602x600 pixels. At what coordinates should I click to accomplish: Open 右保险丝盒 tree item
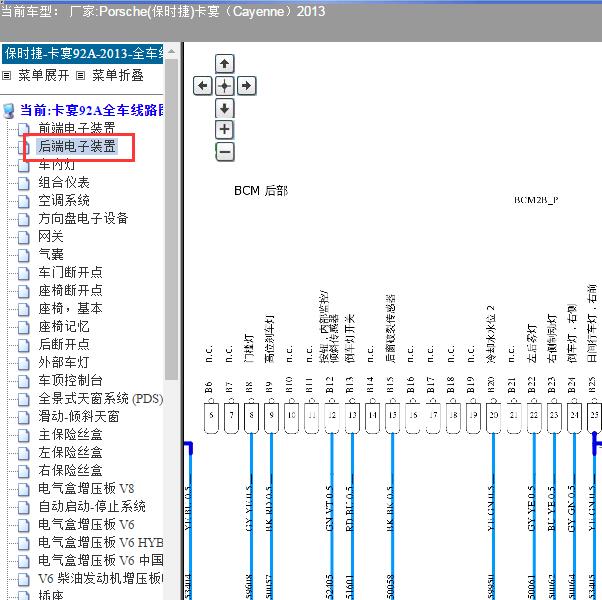tap(70, 471)
